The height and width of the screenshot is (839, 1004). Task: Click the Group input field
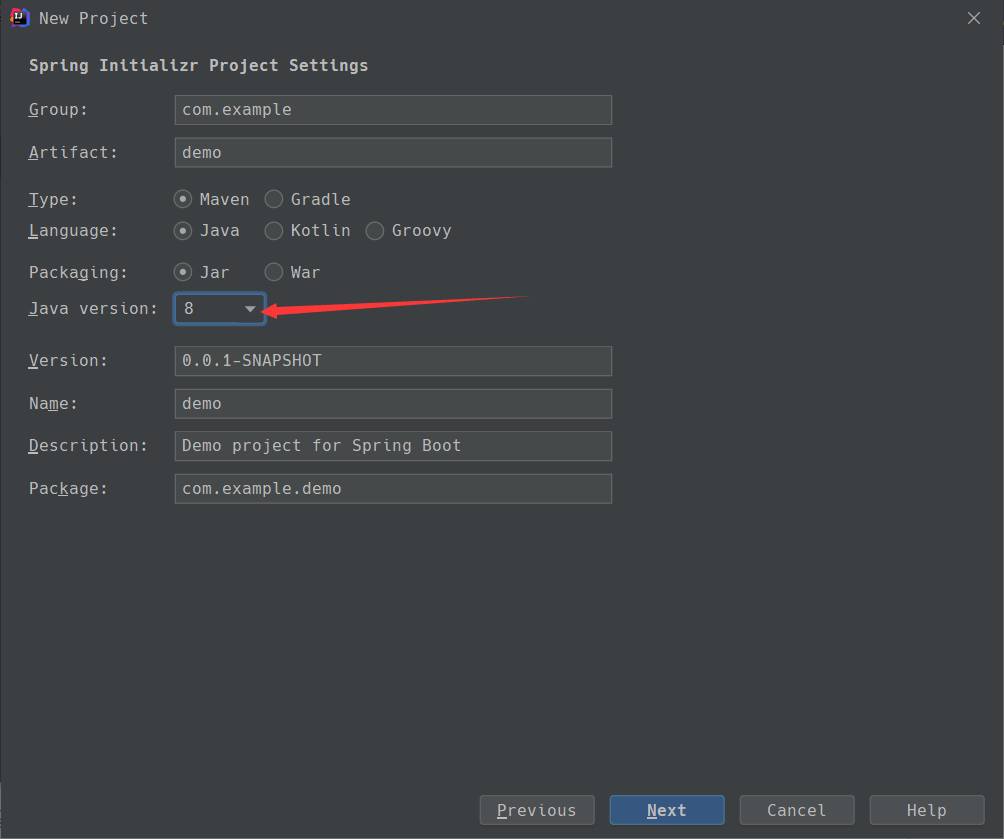[392, 110]
